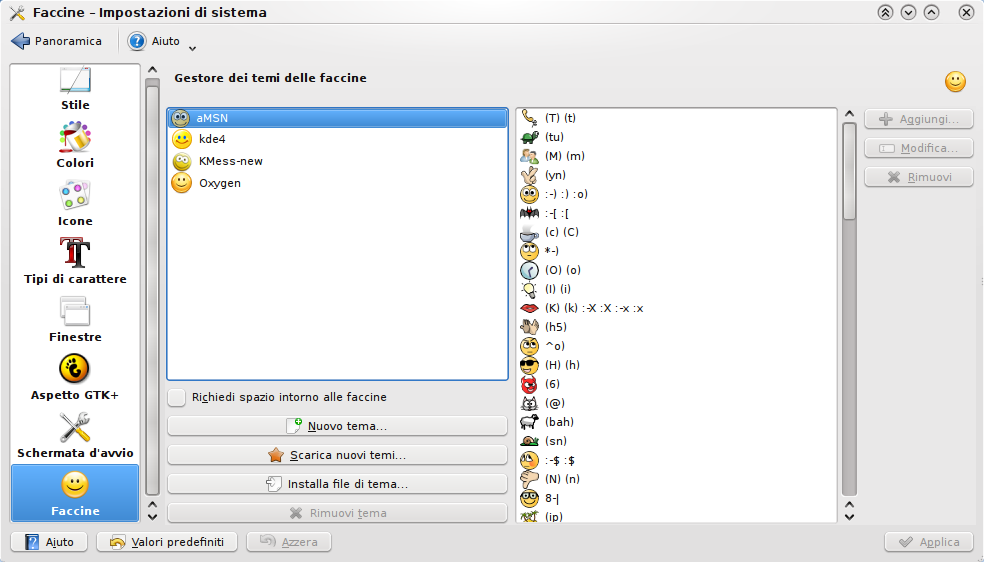Click emoticon list scroll up arrow
The width and height of the screenshot is (984, 562).
pyautogui.click(x=849, y=114)
